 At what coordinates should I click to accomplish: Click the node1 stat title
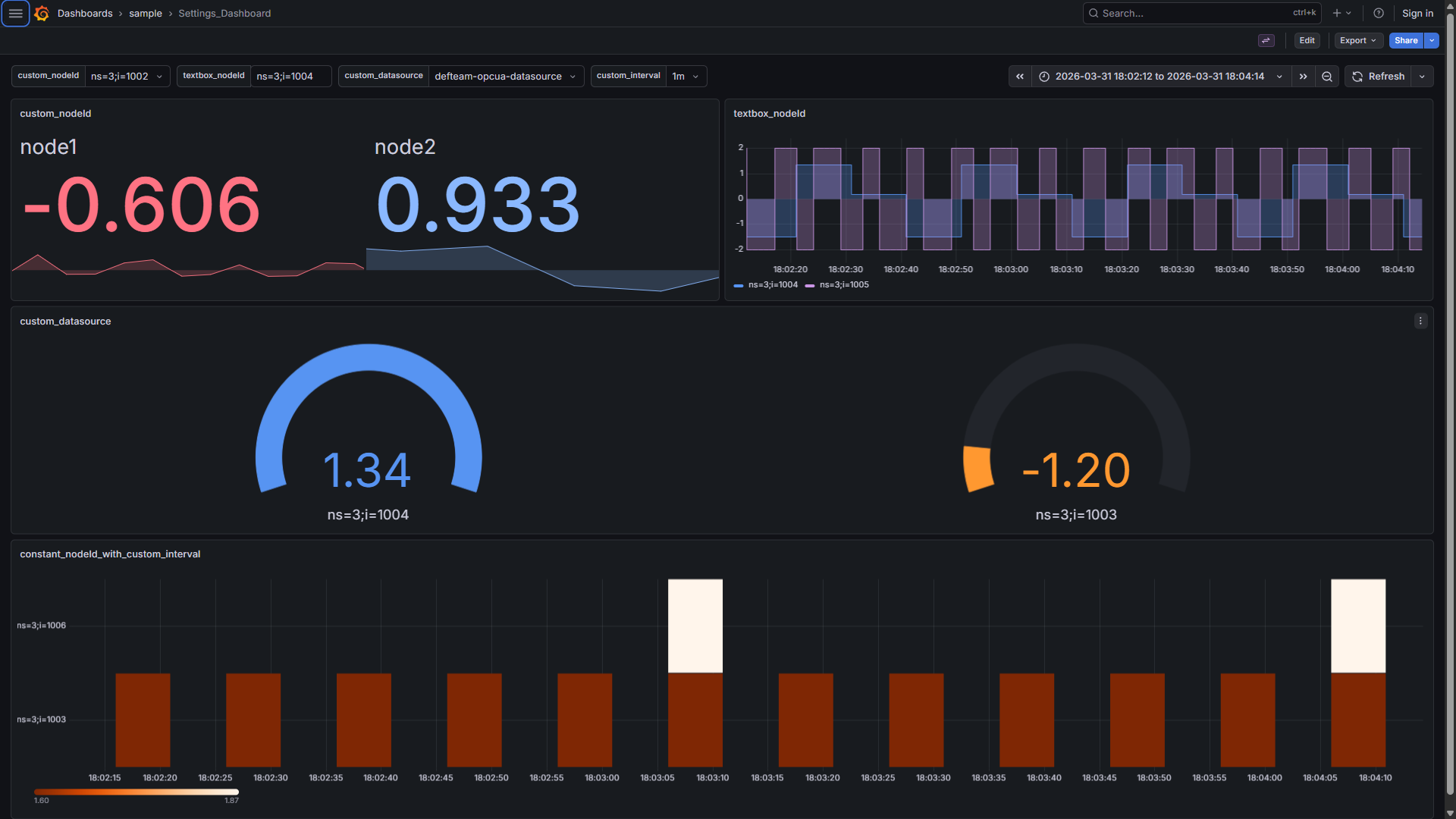[x=49, y=147]
